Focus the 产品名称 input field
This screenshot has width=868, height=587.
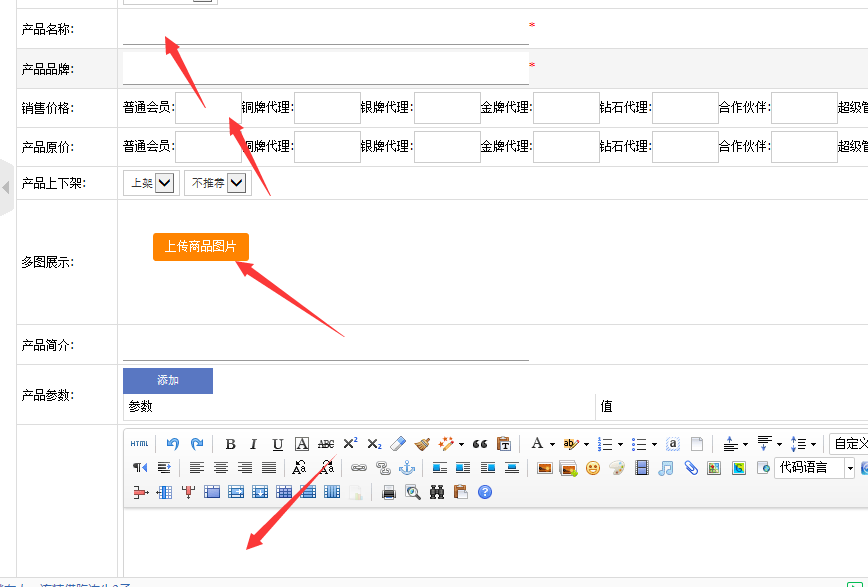[x=326, y=29]
